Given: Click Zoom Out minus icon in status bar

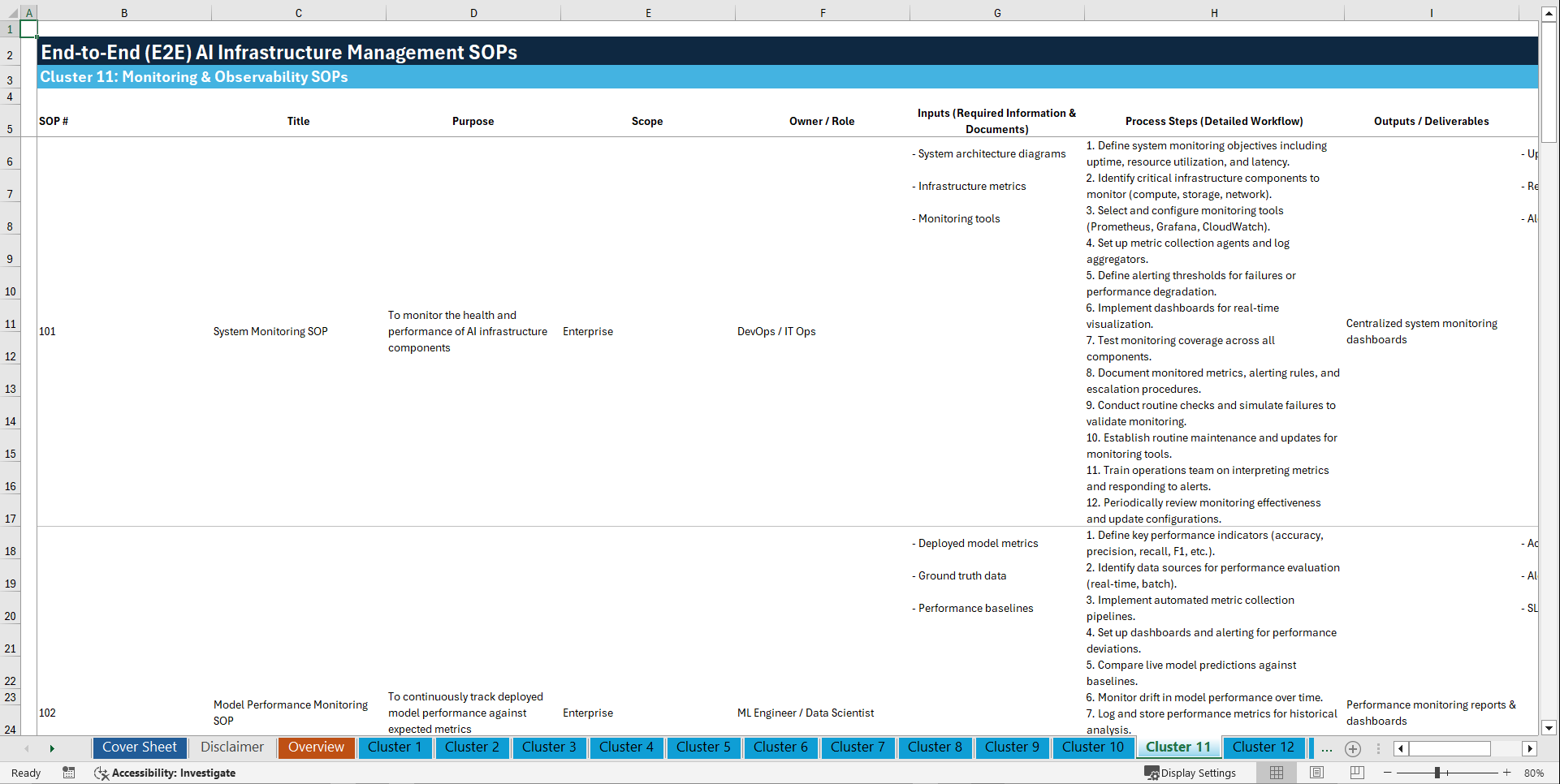Looking at the screenshot, I should tap(1388, 773).
